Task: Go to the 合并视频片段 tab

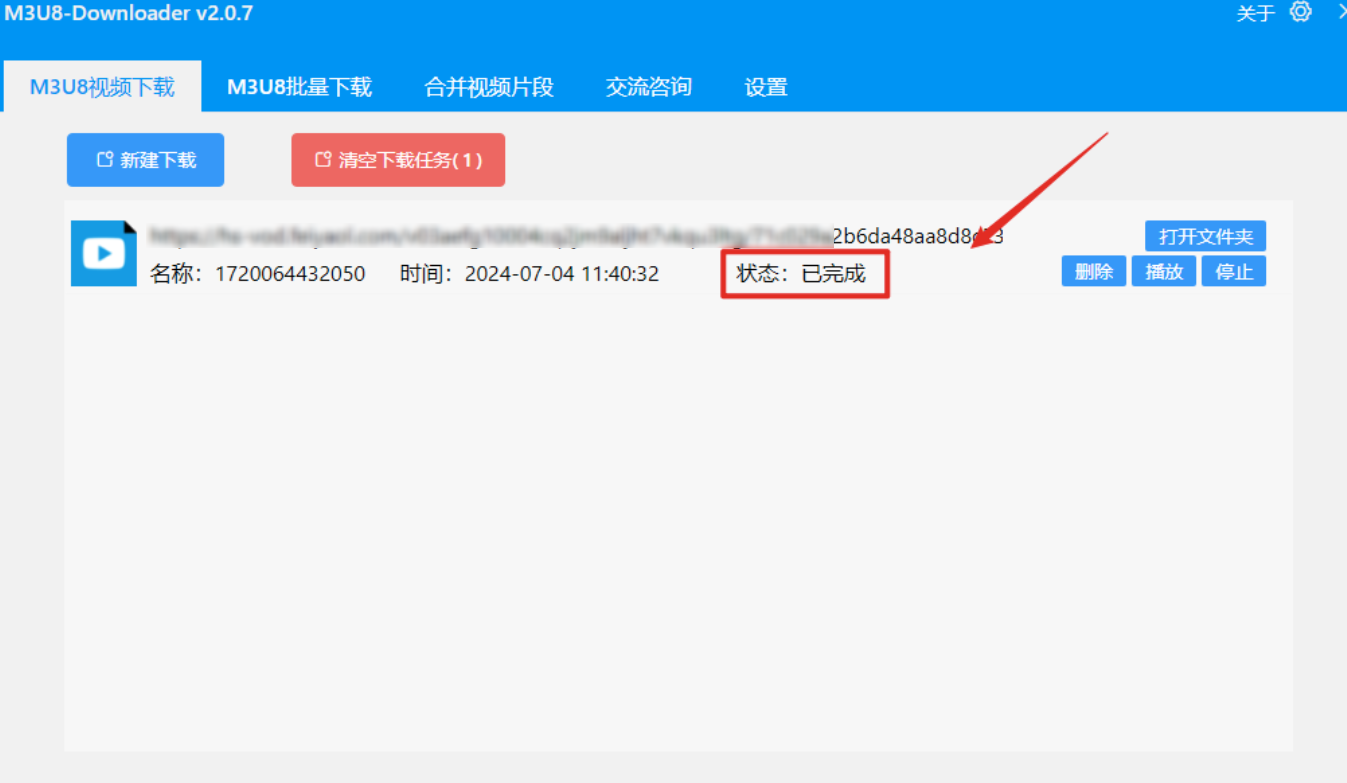Action: point(489,87)
